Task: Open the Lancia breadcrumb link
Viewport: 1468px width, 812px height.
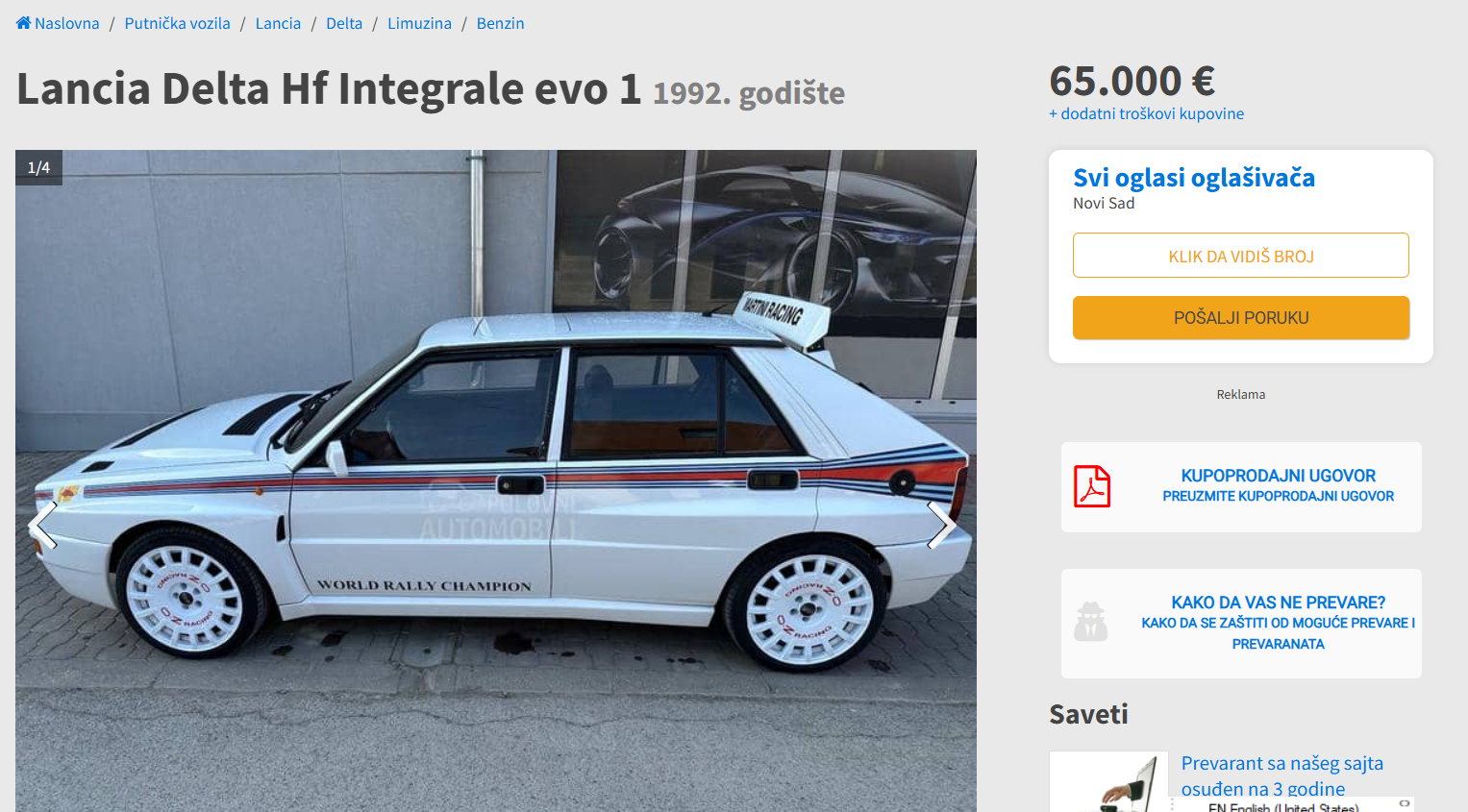Action: [x=278, y=23]
